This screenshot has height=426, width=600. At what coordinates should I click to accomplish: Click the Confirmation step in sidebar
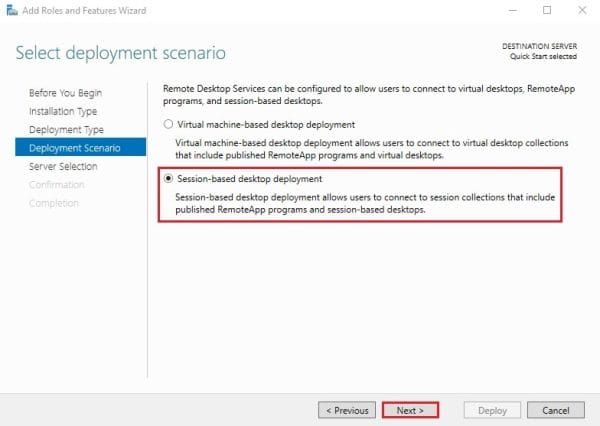pos(57,185)
